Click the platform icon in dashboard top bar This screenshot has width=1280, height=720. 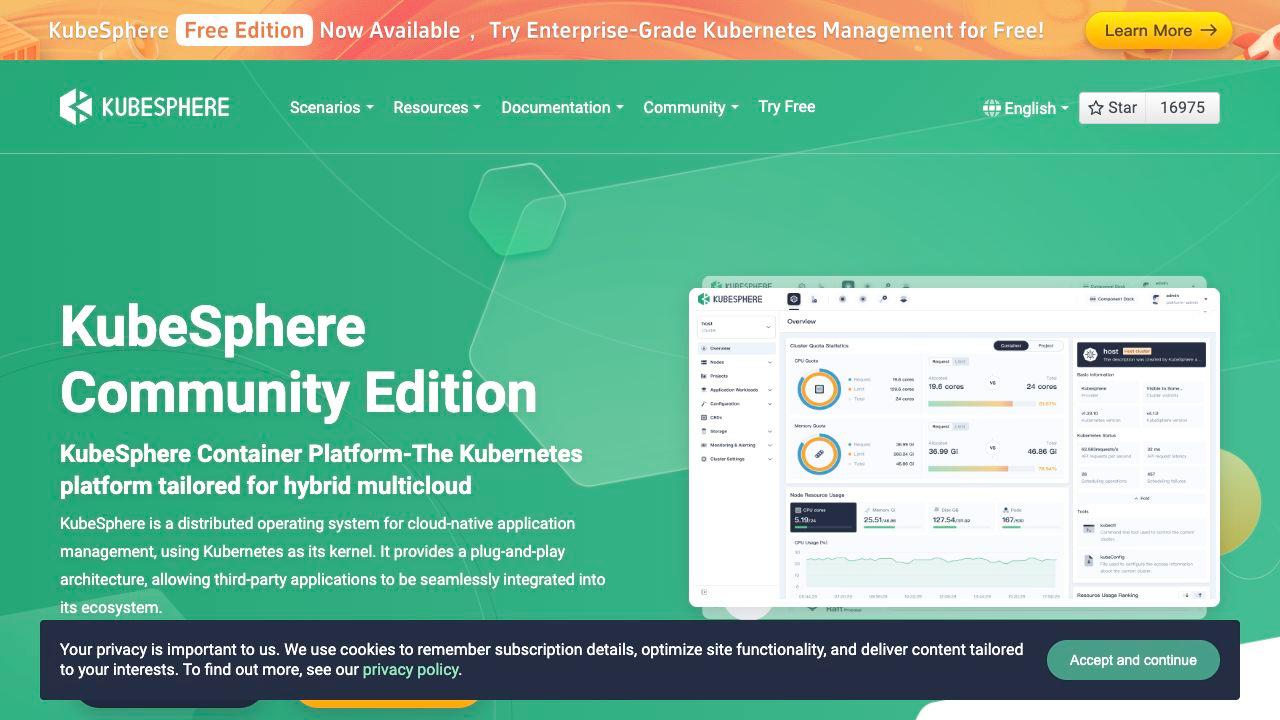pyautogui.click(x=794, y=299)
